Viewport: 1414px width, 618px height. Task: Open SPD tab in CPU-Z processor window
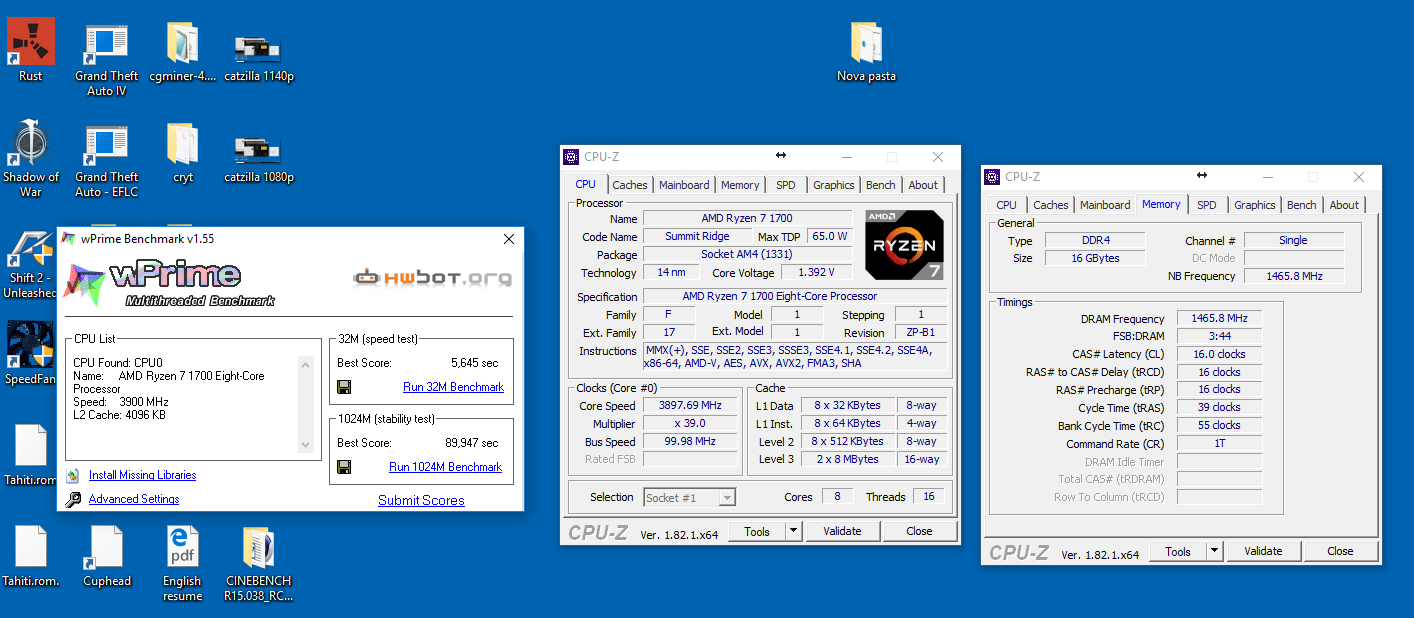[x=786, y=185]
